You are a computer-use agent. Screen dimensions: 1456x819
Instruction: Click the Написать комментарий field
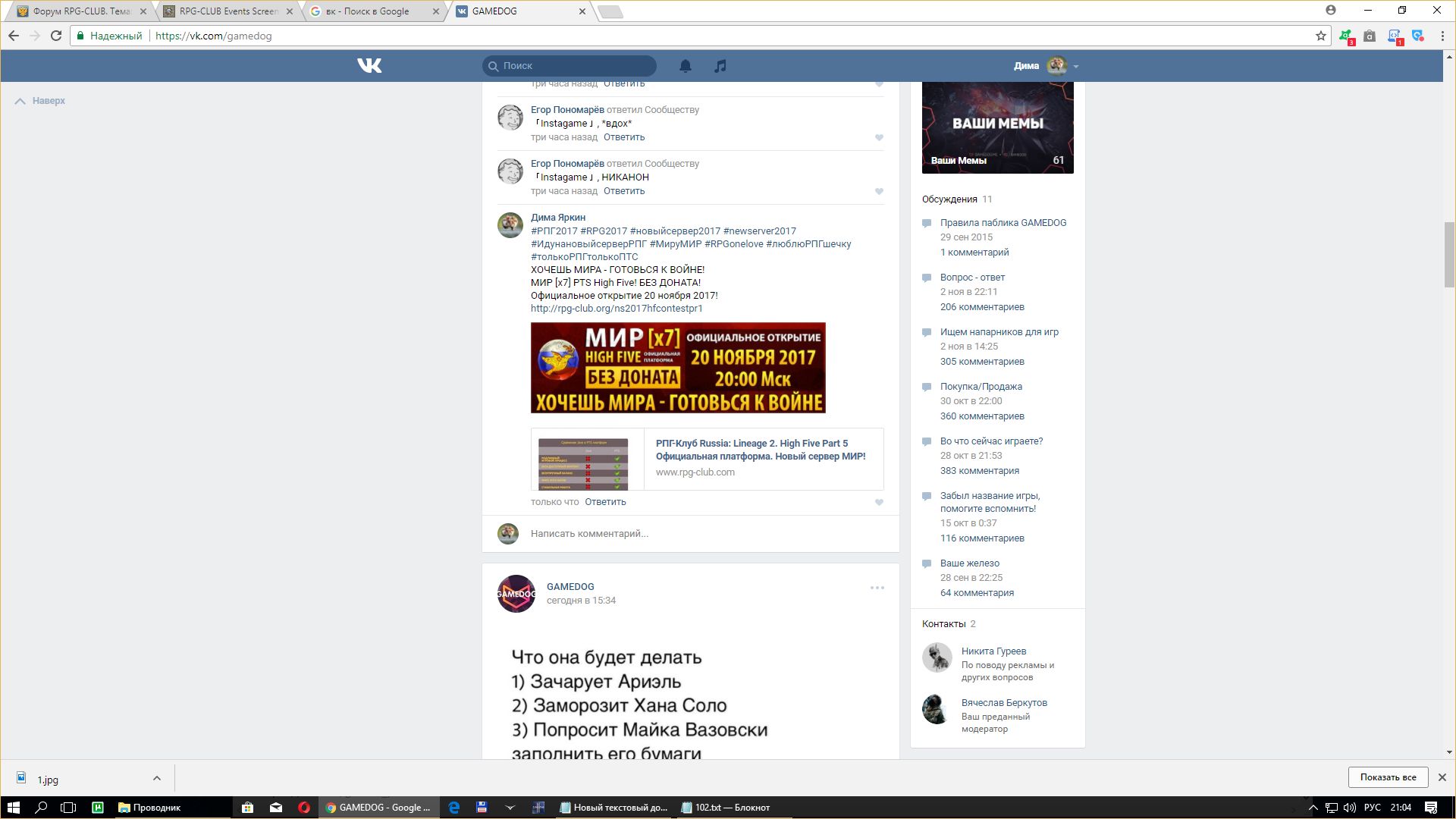(589, 534)
